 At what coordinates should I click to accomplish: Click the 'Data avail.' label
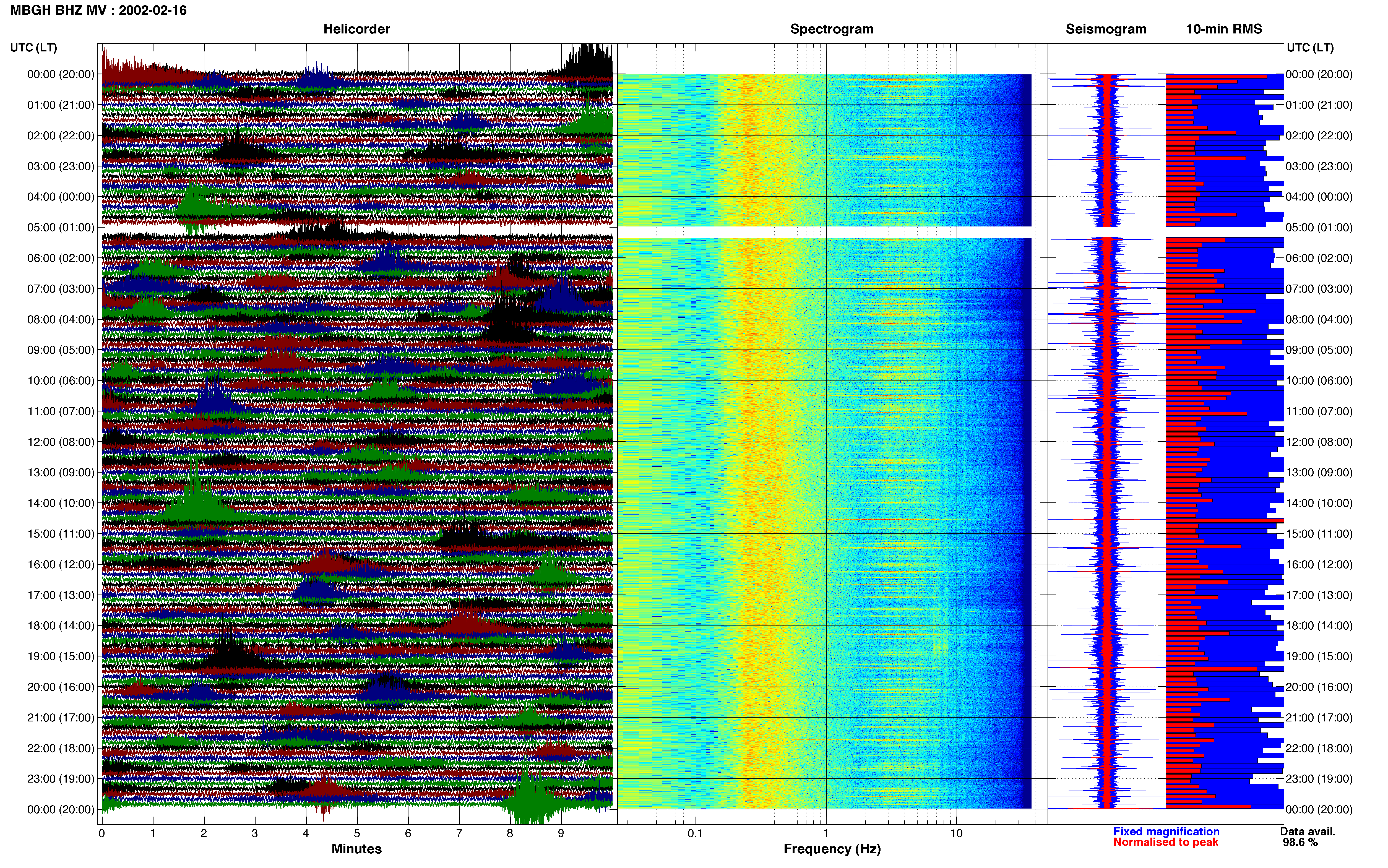pos(1308,831)
